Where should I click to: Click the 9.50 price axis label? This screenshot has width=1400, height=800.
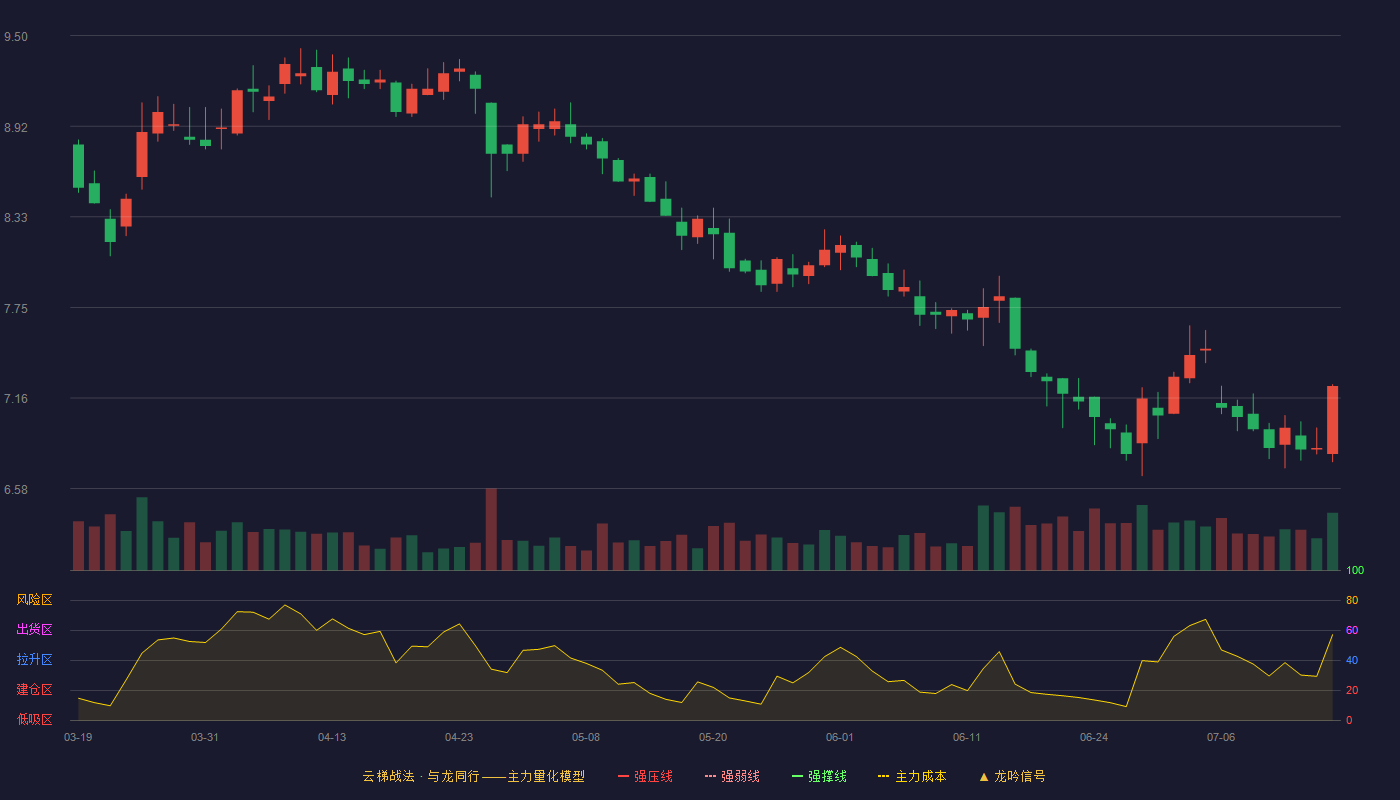[16, 37]
